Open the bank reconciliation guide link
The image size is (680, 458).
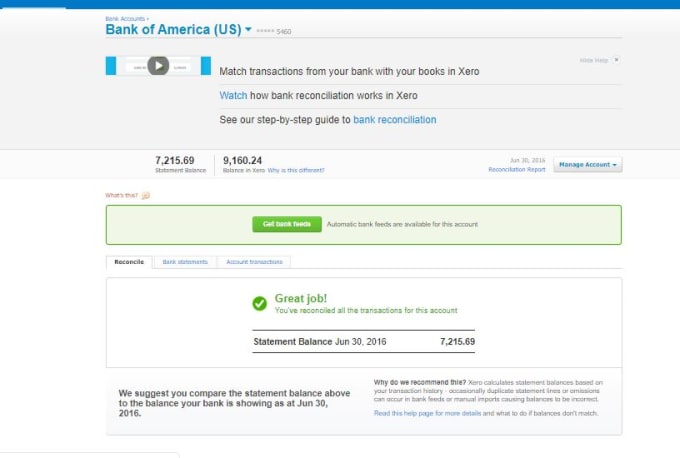[x=395, y=120]
